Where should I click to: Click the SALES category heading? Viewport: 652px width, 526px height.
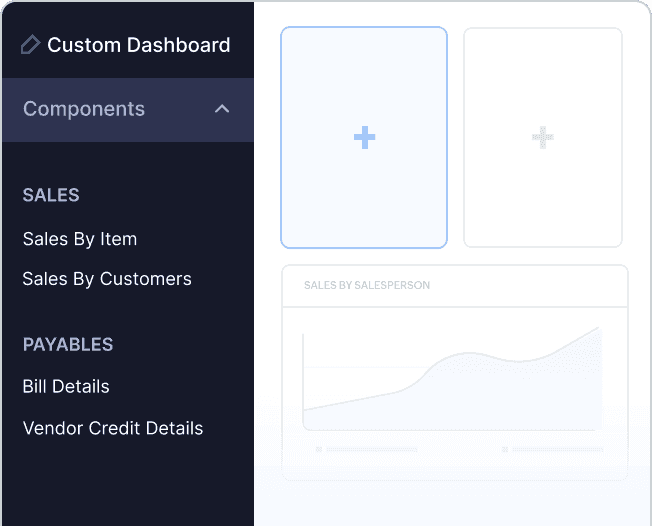51,195
